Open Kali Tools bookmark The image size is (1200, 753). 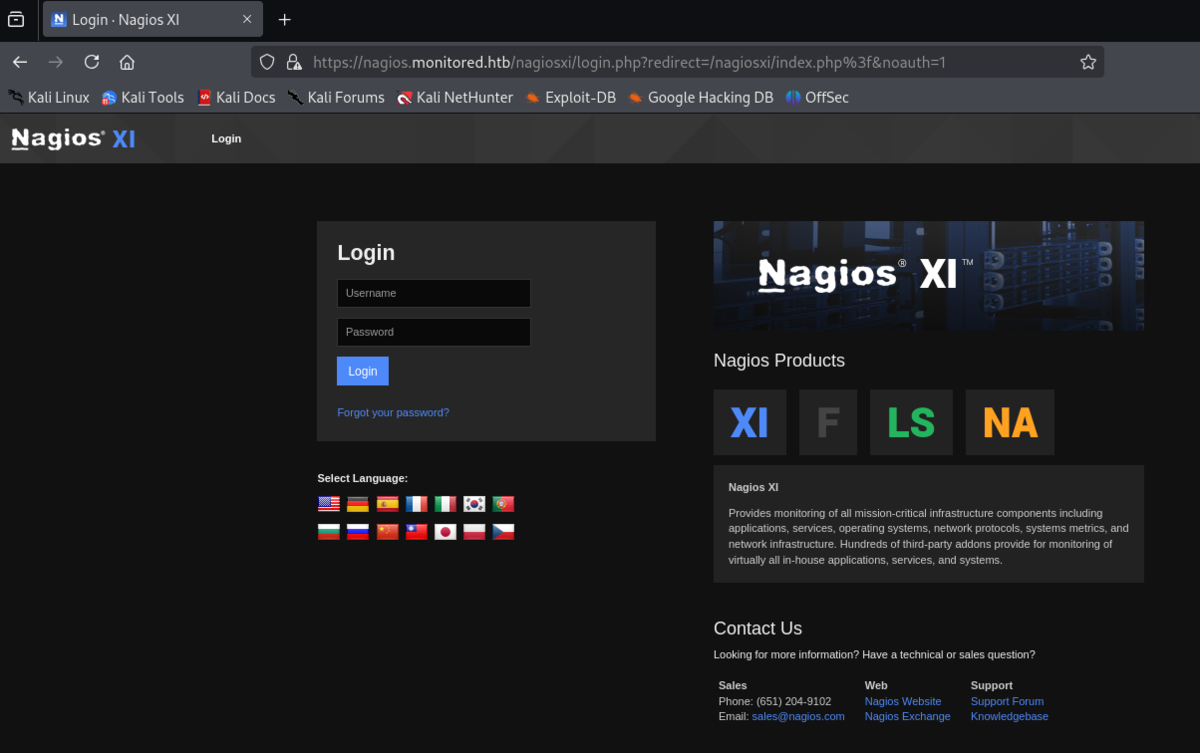pos(143,97)
